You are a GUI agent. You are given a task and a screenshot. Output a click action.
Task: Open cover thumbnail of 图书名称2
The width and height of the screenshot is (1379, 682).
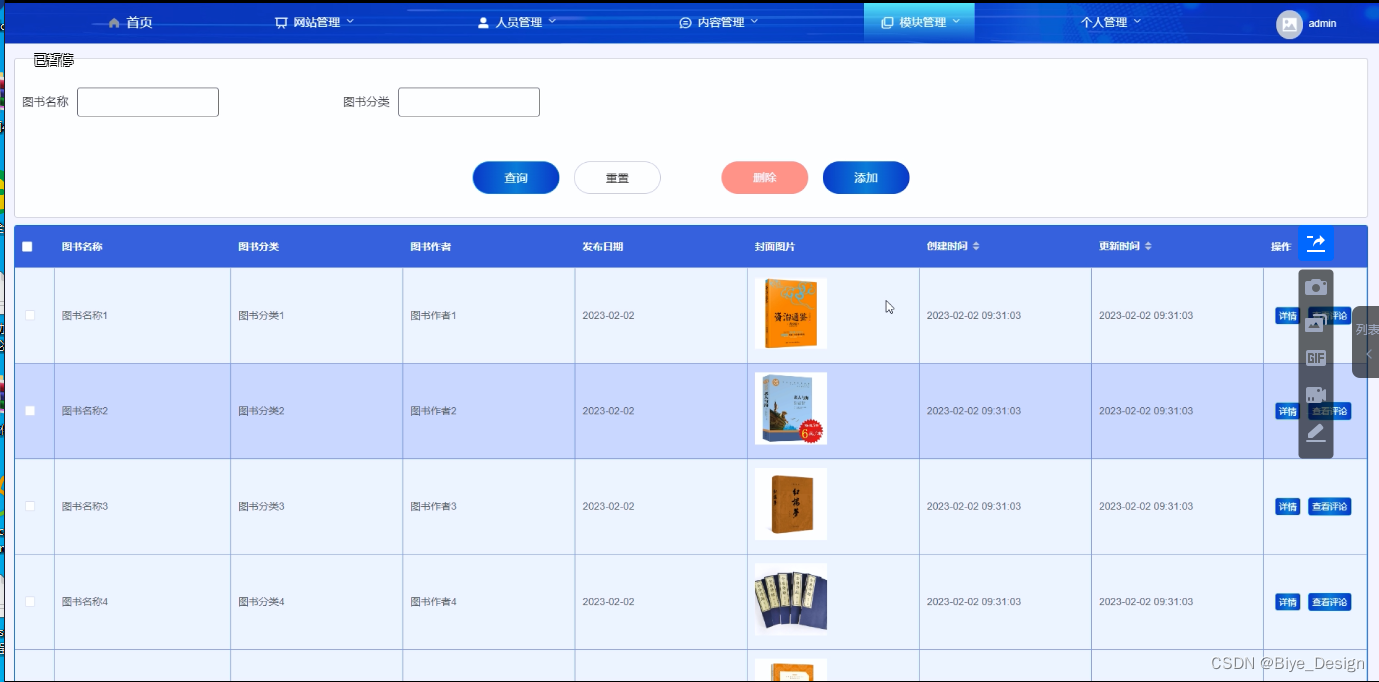(791, 408)
